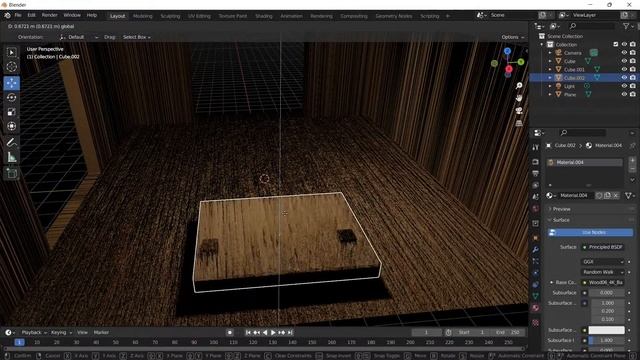Open the Render properties tab icon
Screen dimensions: 640x360
536,162
